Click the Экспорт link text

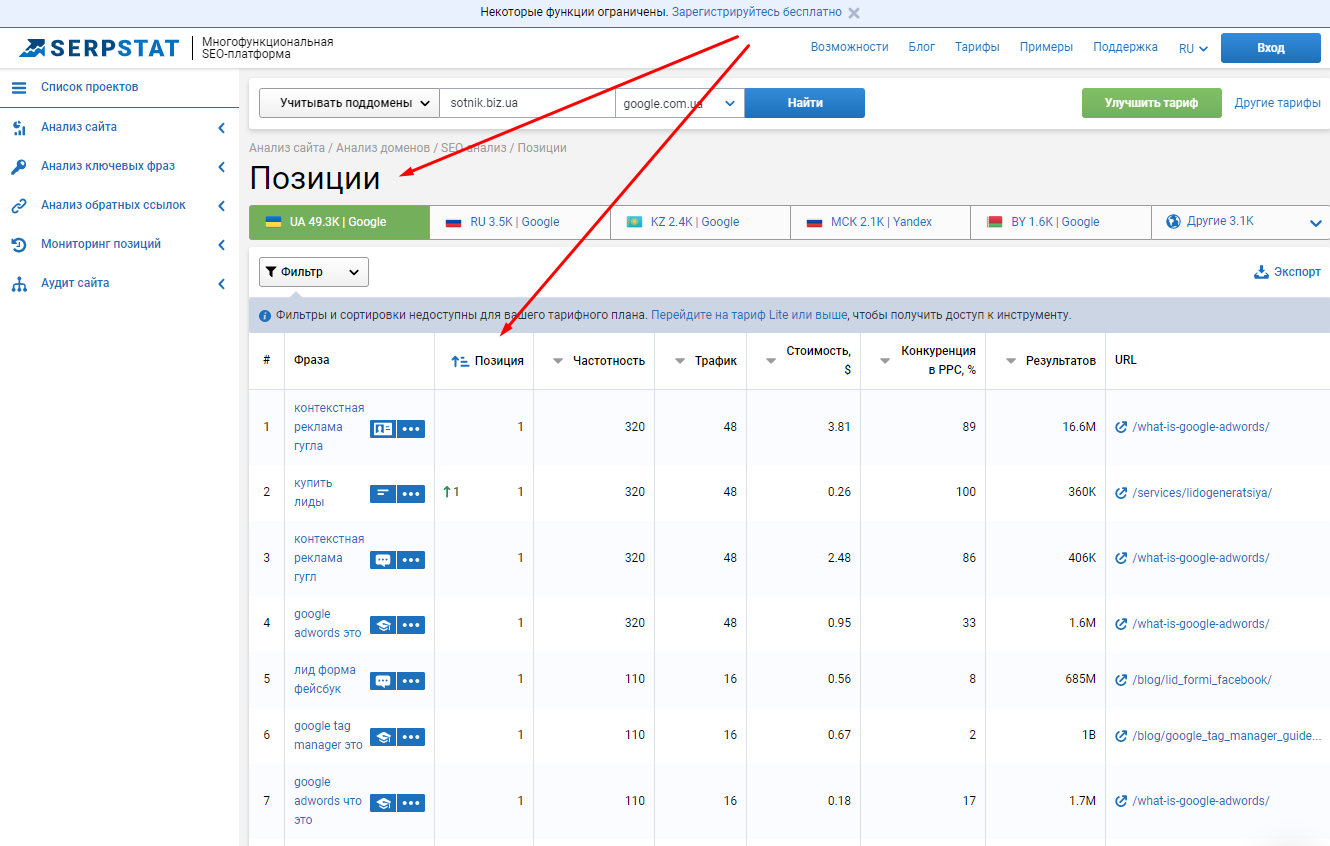click(x=1297, y=272)
